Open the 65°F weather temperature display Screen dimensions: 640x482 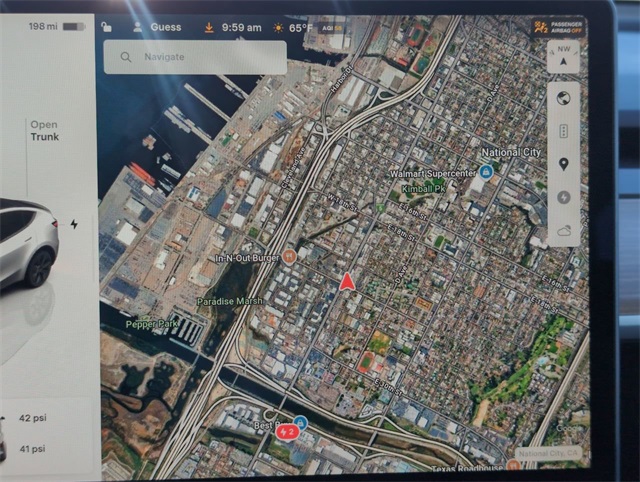point(293,28)
